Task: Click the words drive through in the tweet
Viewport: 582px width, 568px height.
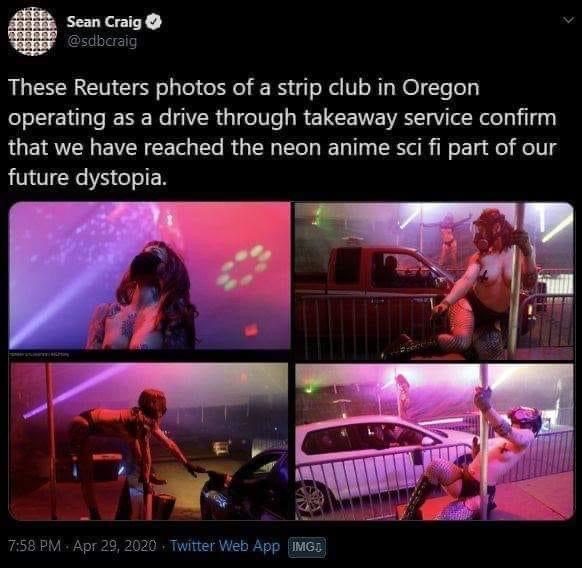Action: [x=228, y=119]
